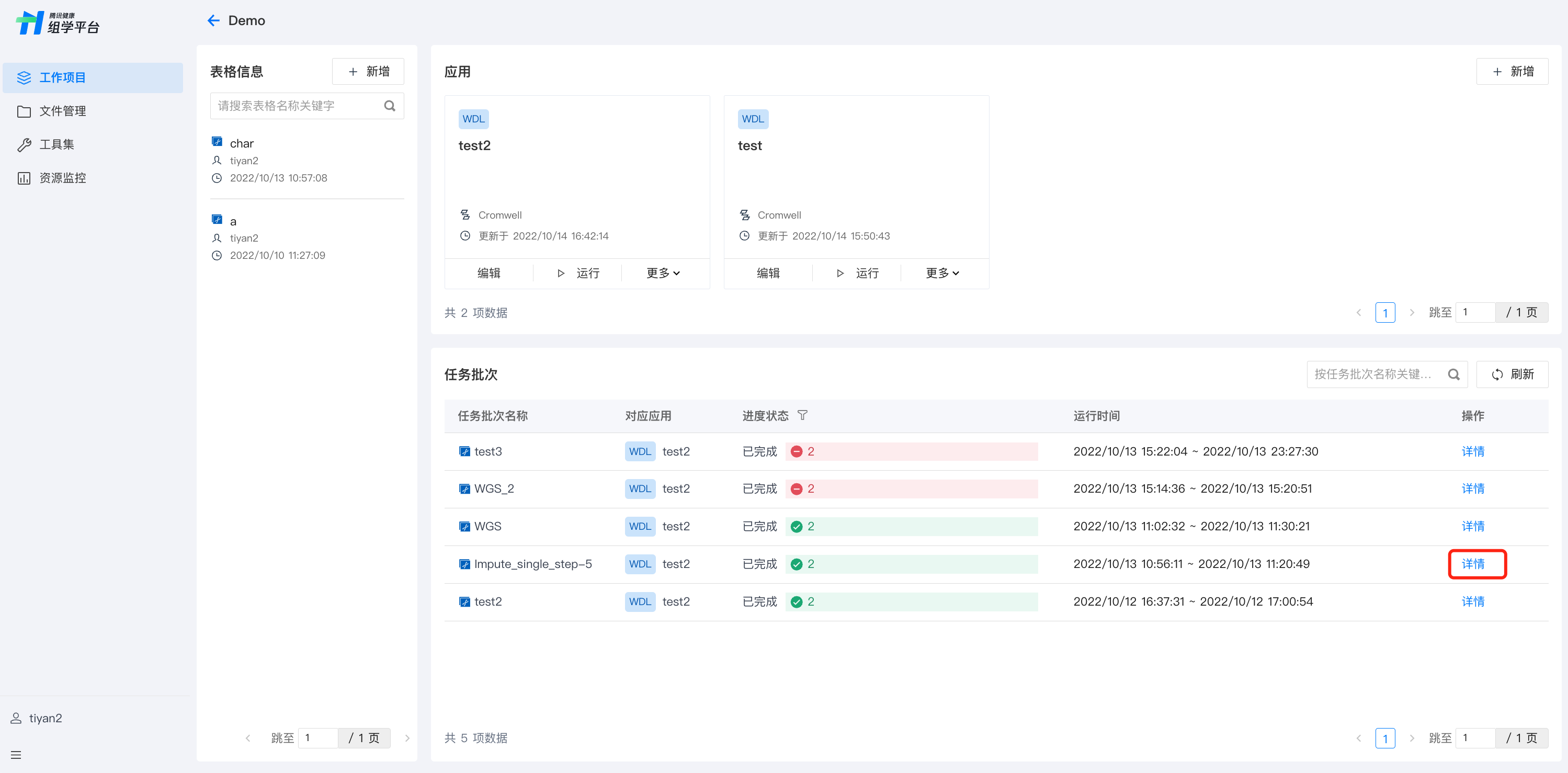Click the batch icon next to WGS_2
The width and height of the screenshot is (1568, 773).
(x=464, y=489)
